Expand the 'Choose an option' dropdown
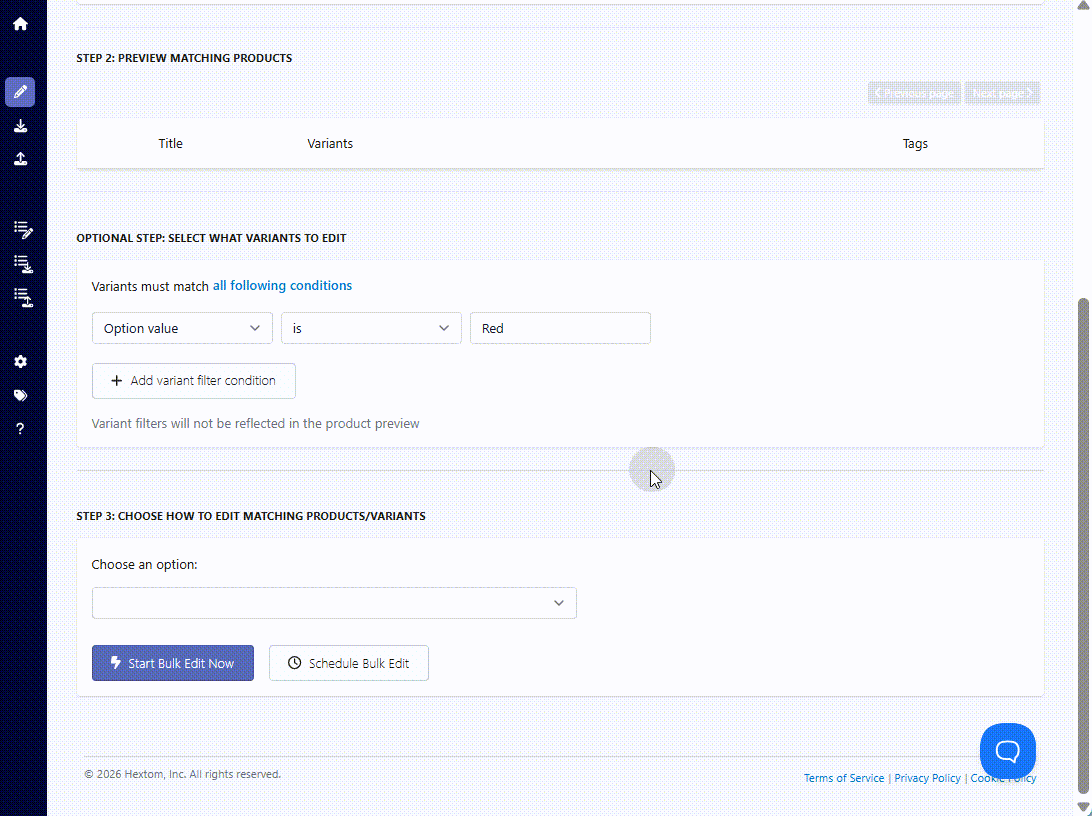Viewport: 1092px width, 816px height. (x=334, y=603)
